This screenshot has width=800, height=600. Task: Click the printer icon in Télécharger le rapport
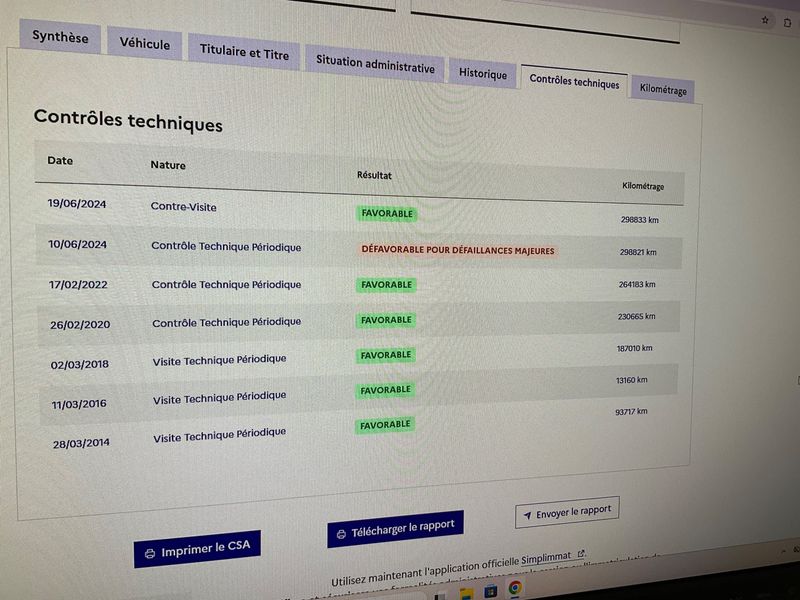click(341, 534)
